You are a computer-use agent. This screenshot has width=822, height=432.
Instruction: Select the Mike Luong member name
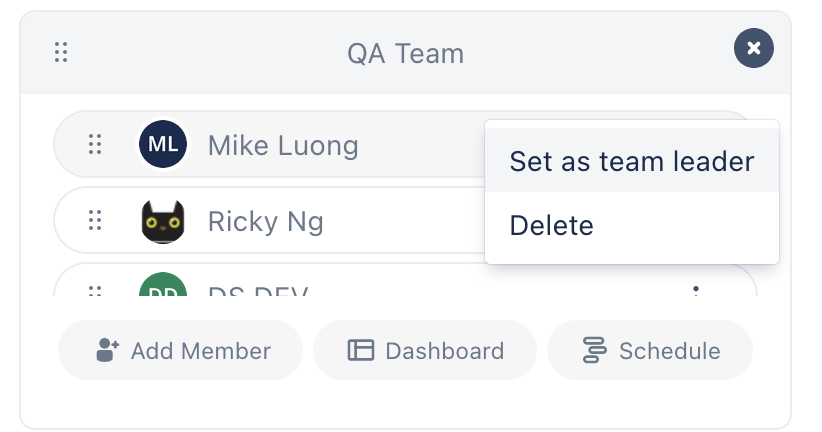pos(283,146)
